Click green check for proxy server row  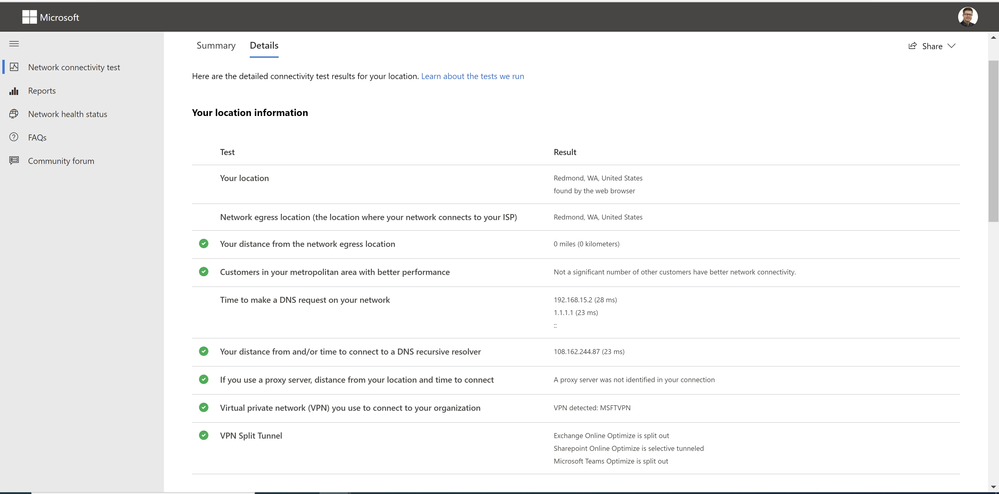[203, 379]
